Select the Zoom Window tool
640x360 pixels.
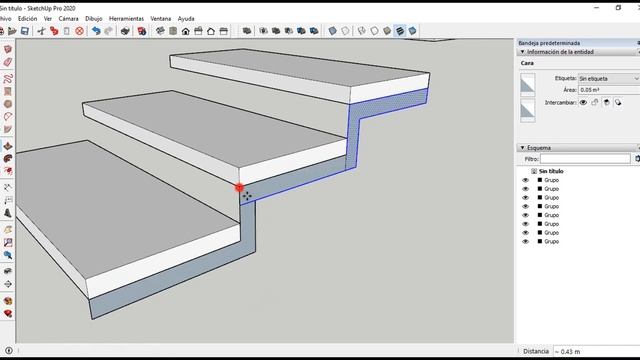point(8,242)
